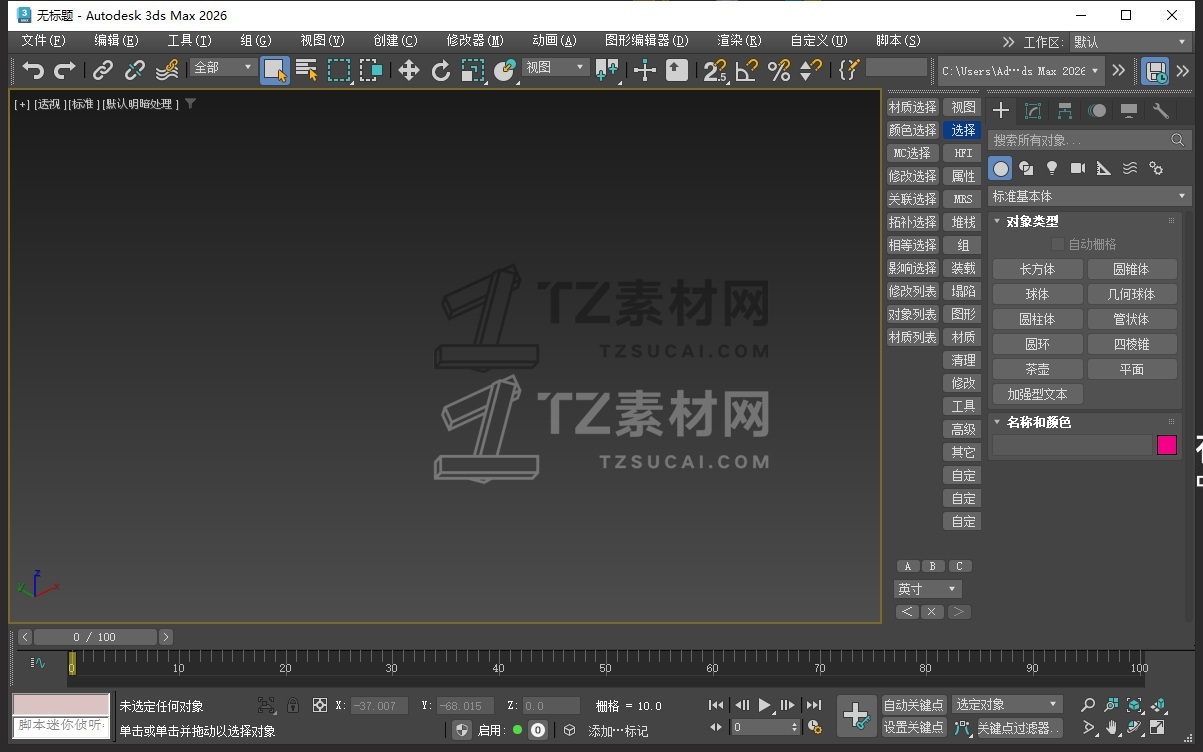The width and height of the screenshot is (1203, 752).
Task: Click the Bind to Space Warp icon
Action: [167, 70]
